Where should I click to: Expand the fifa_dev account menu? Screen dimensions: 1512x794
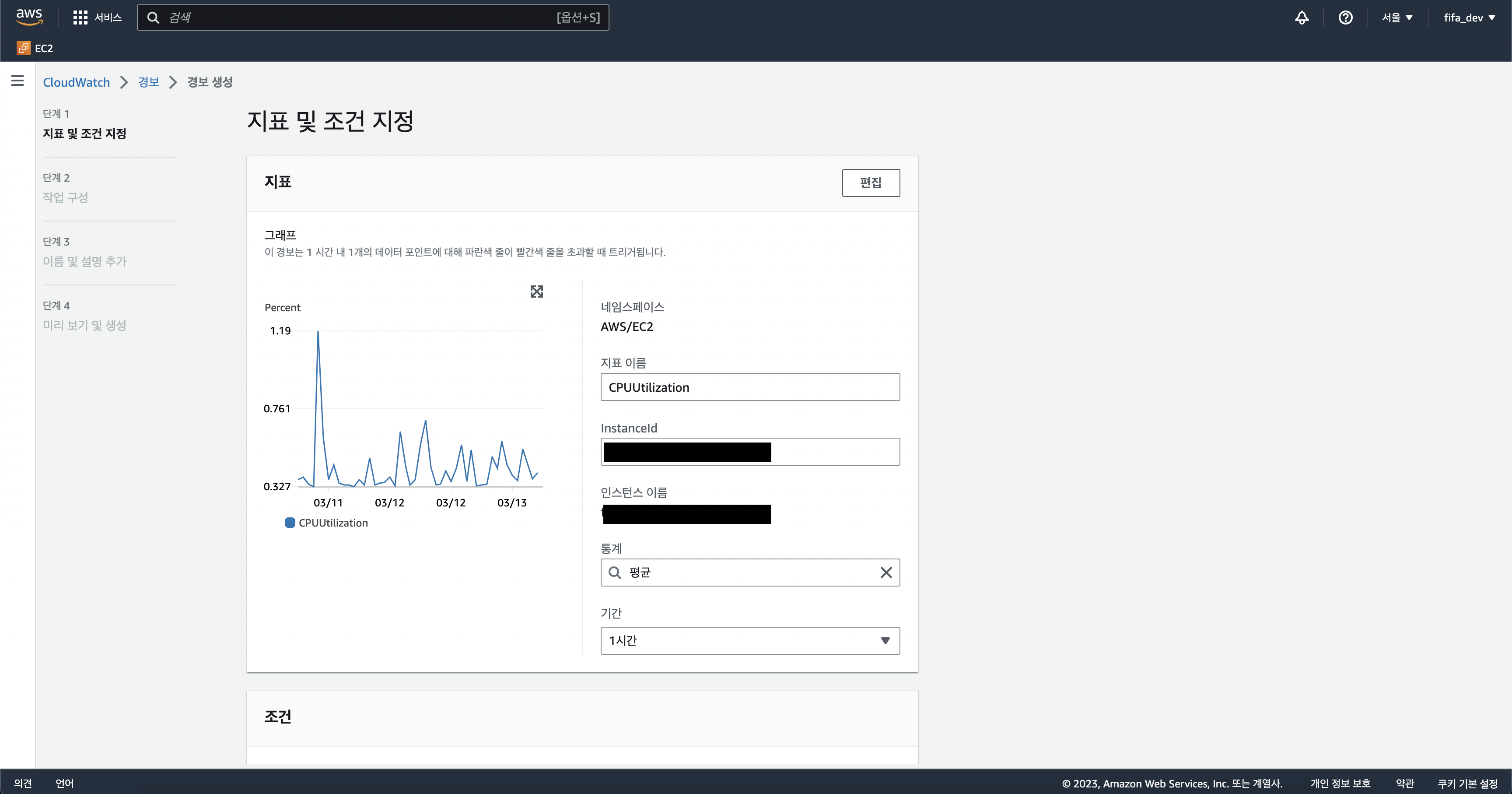(x=1469, y=18)
